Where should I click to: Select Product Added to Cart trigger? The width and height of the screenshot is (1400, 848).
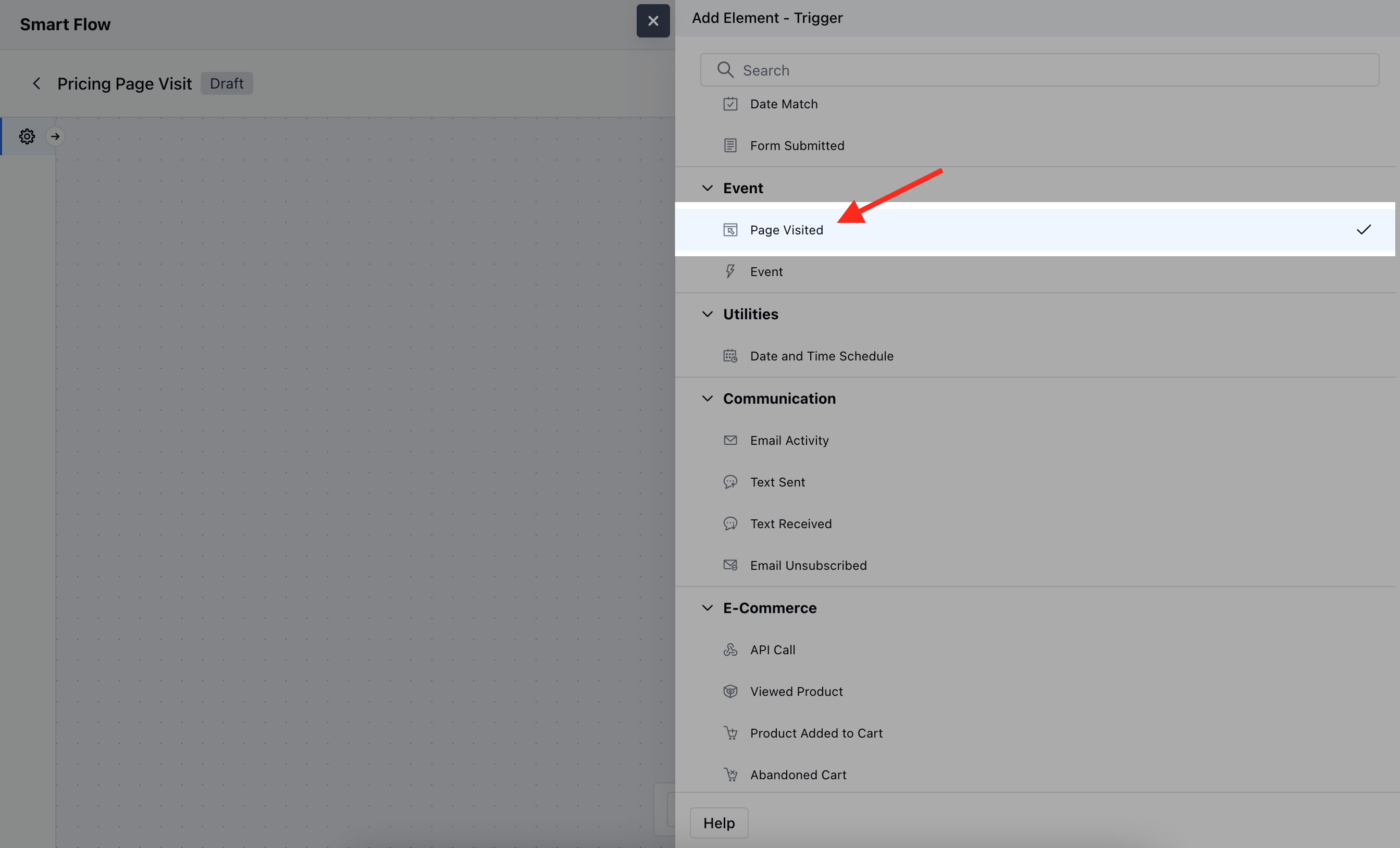(816, 733)
